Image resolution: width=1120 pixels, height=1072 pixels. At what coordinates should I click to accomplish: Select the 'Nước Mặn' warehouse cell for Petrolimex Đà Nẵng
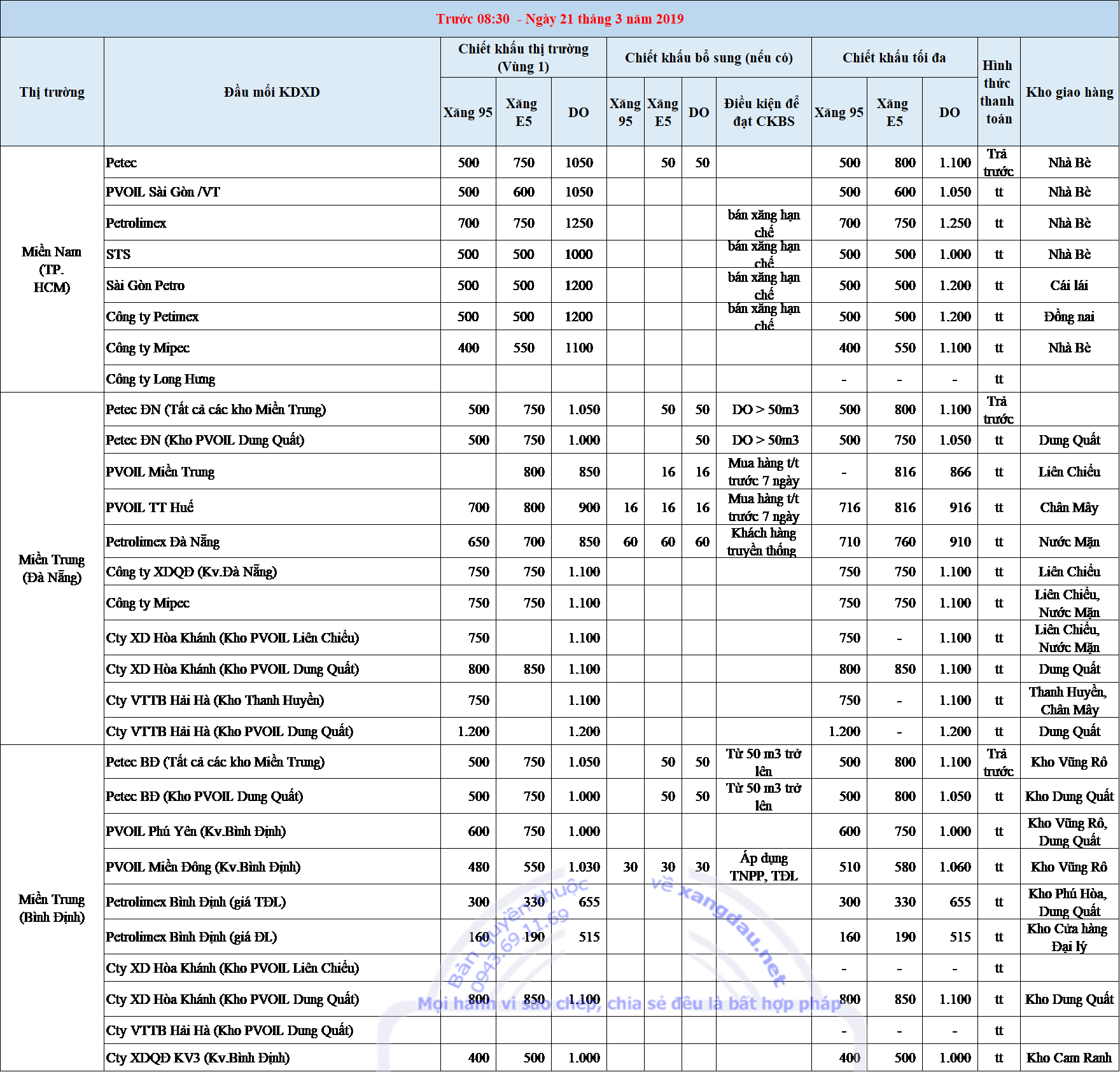click(1069, 541)
